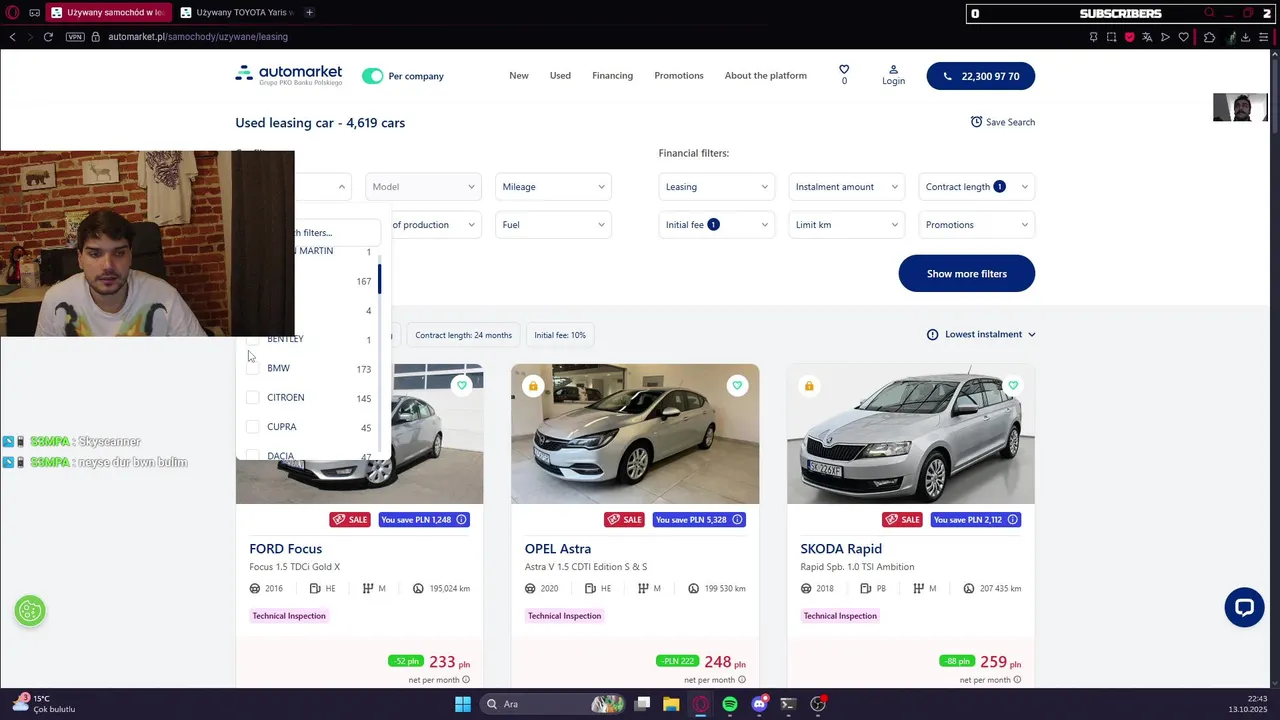Image resolution: width=1280 pixels, height=720 pixels.
Task: Call the 22,300 97 70 phone button
Action: (981, 76)
